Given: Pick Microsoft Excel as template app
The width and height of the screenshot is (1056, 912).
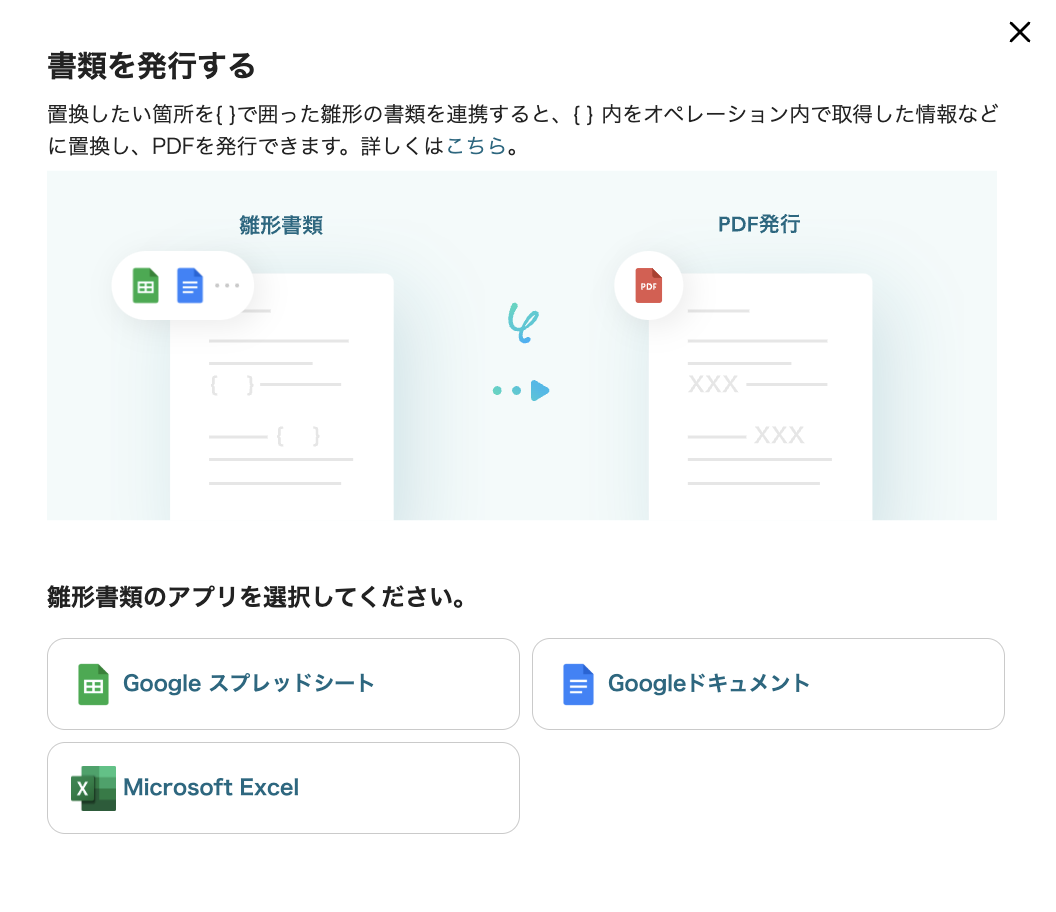Looking at the screenshot, I should click(x=283, y=788).
